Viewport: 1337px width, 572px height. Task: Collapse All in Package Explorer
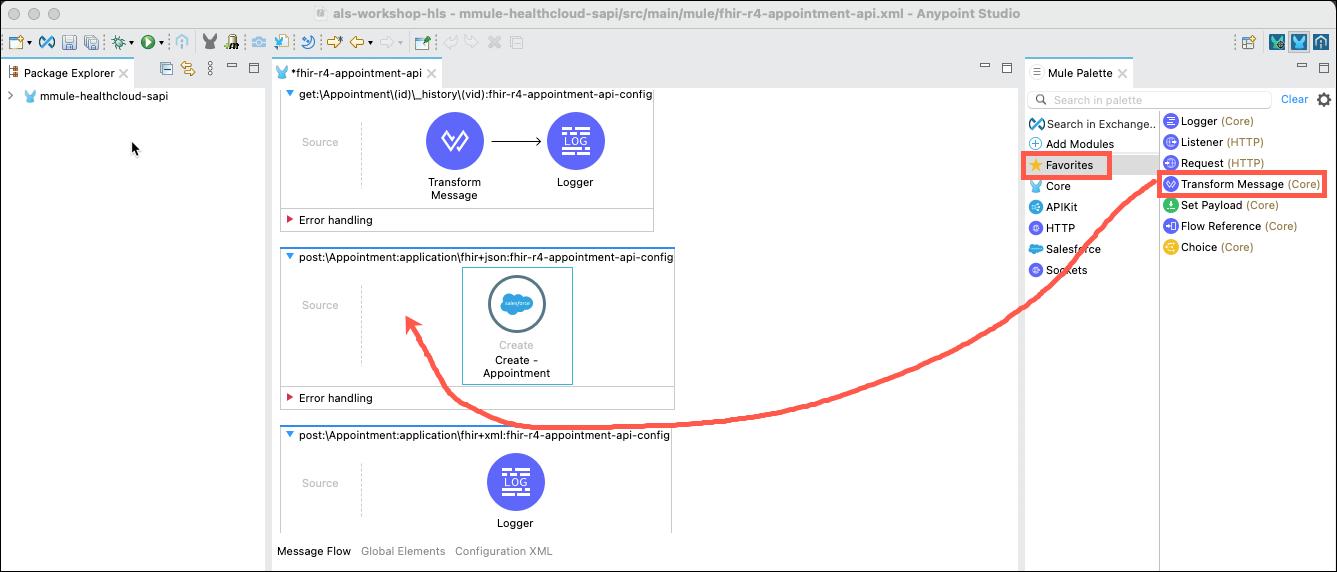[x=167, y=68]
